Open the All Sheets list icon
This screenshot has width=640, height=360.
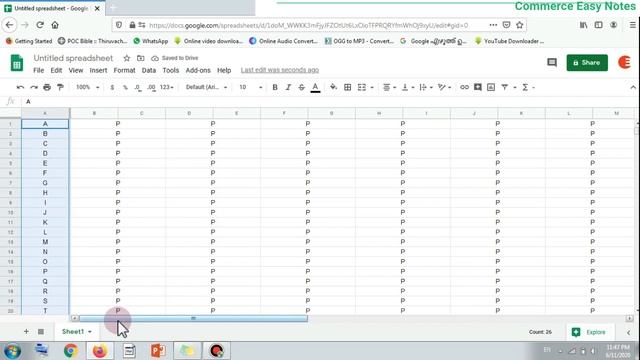(x=41, y=331)
